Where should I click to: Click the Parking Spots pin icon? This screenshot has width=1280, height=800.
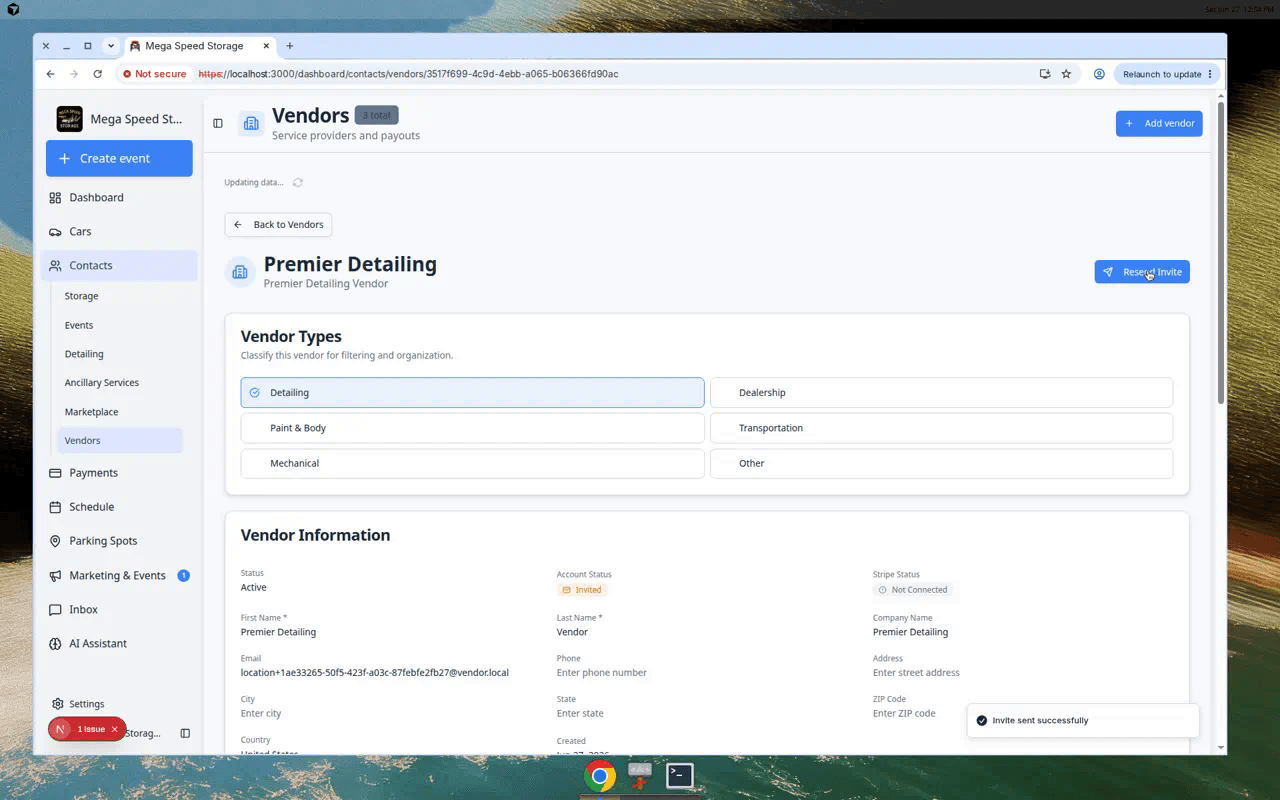[55, 541]
